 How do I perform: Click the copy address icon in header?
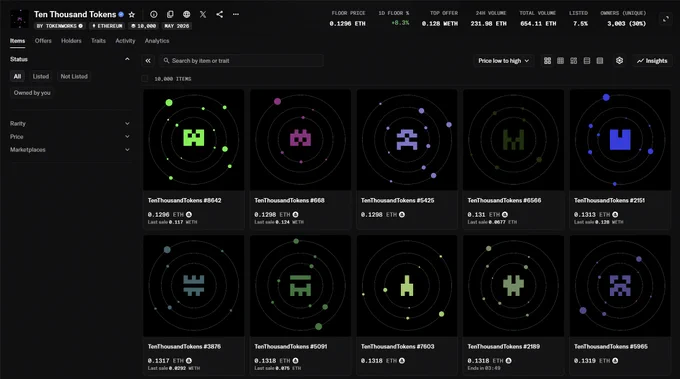pos(170,14)
